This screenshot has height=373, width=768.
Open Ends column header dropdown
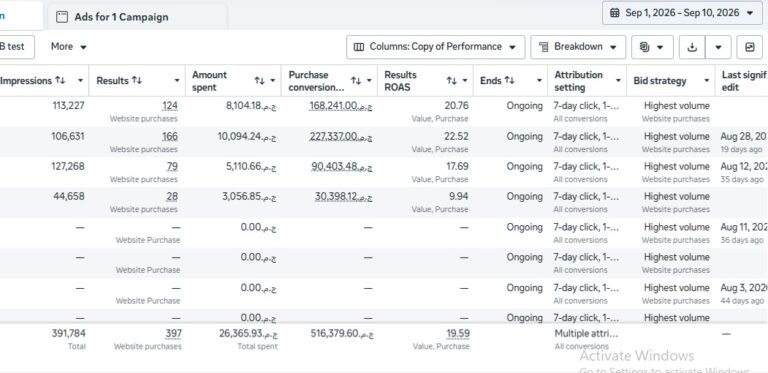point(539,81)
